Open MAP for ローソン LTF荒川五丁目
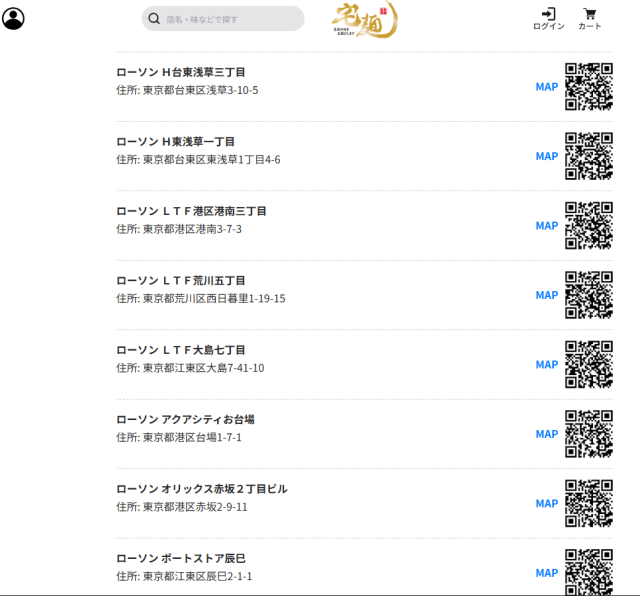This screenshot has height=596, width=640. pyautogui.click(x=547, y=295)
